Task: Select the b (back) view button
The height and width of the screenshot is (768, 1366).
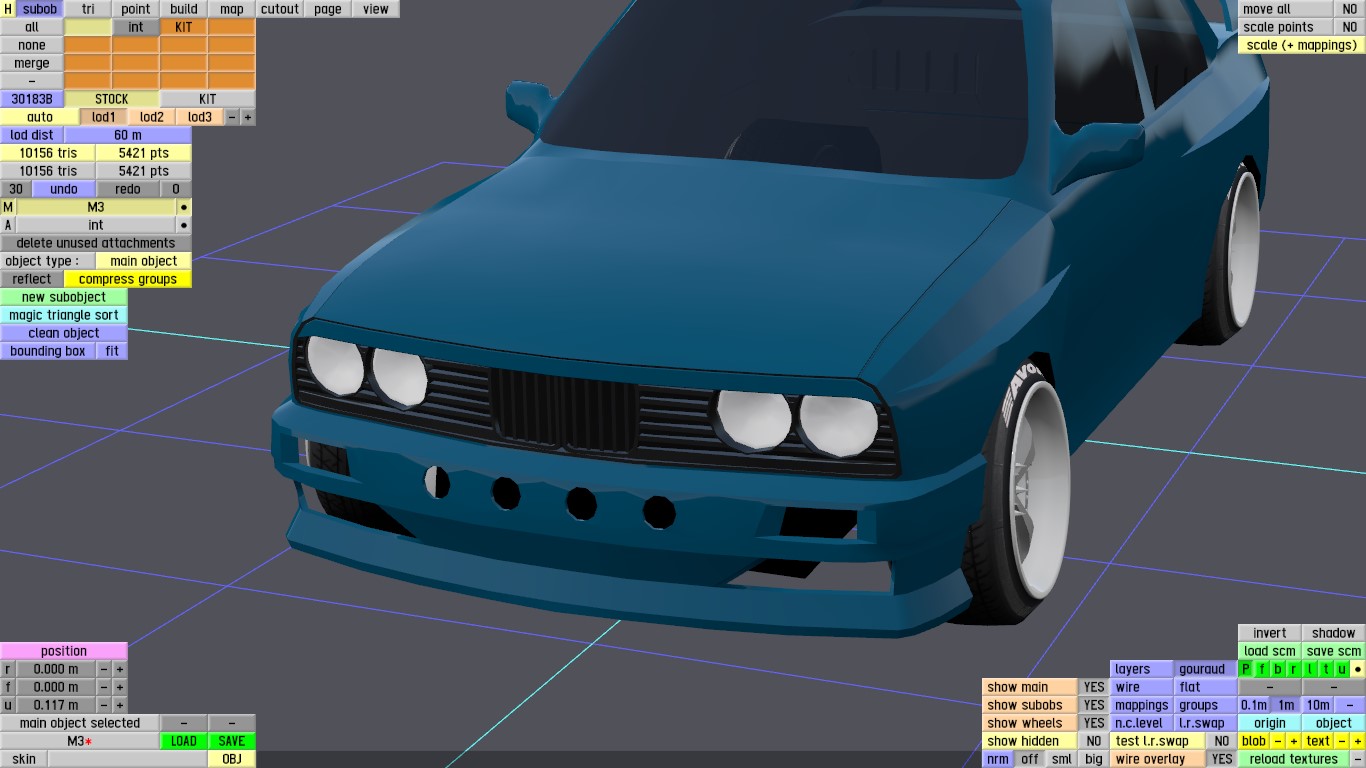Action: 1278,669
